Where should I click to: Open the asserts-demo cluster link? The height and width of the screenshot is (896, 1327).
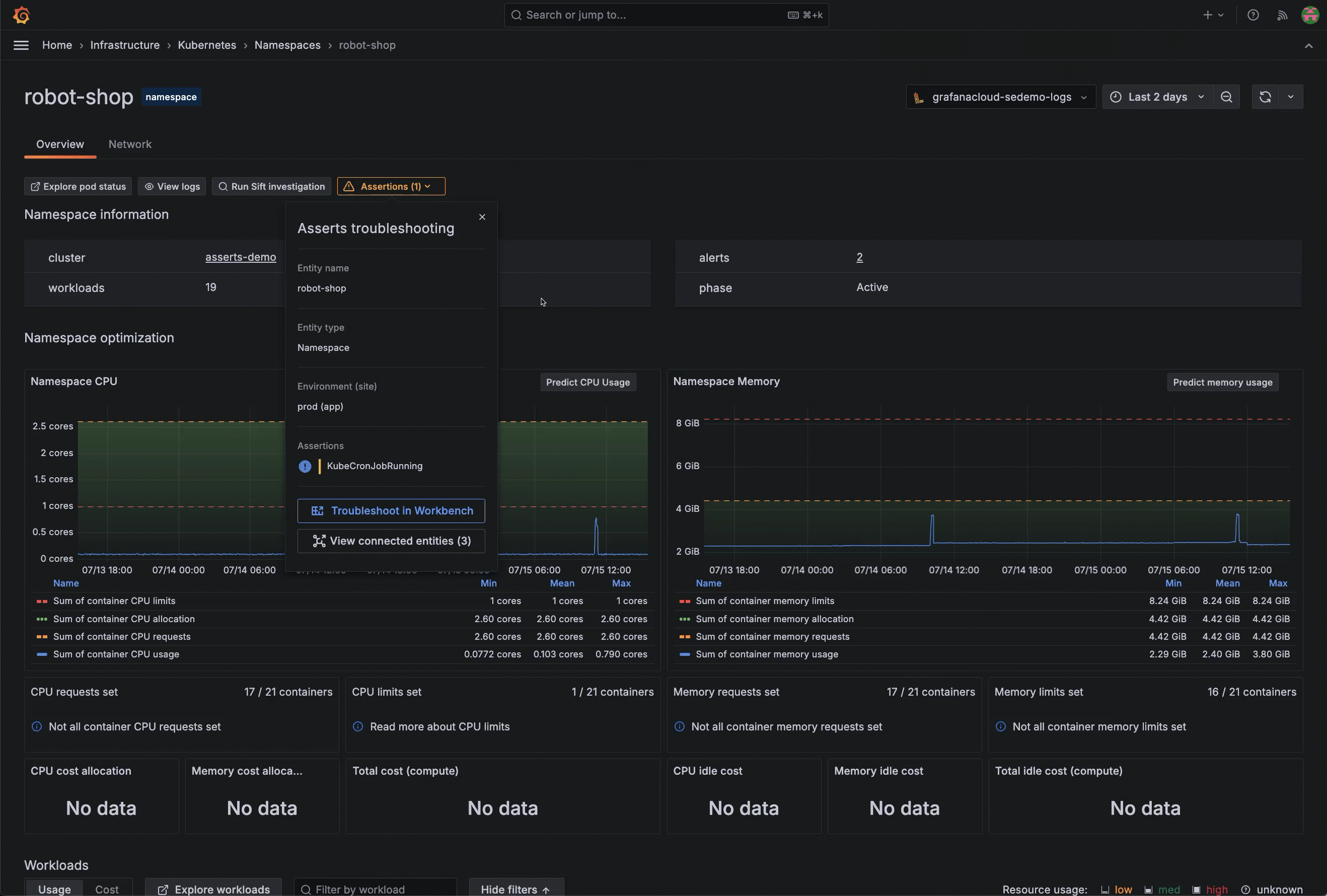(241, 258)
